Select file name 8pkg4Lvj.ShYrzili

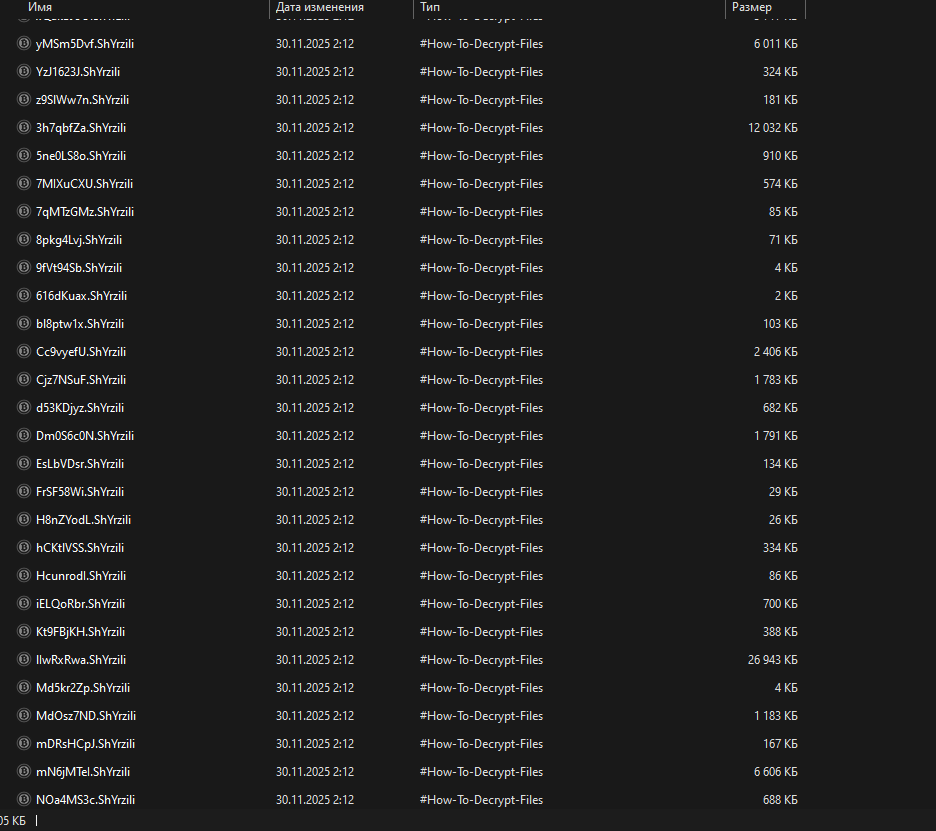point(79,240)
